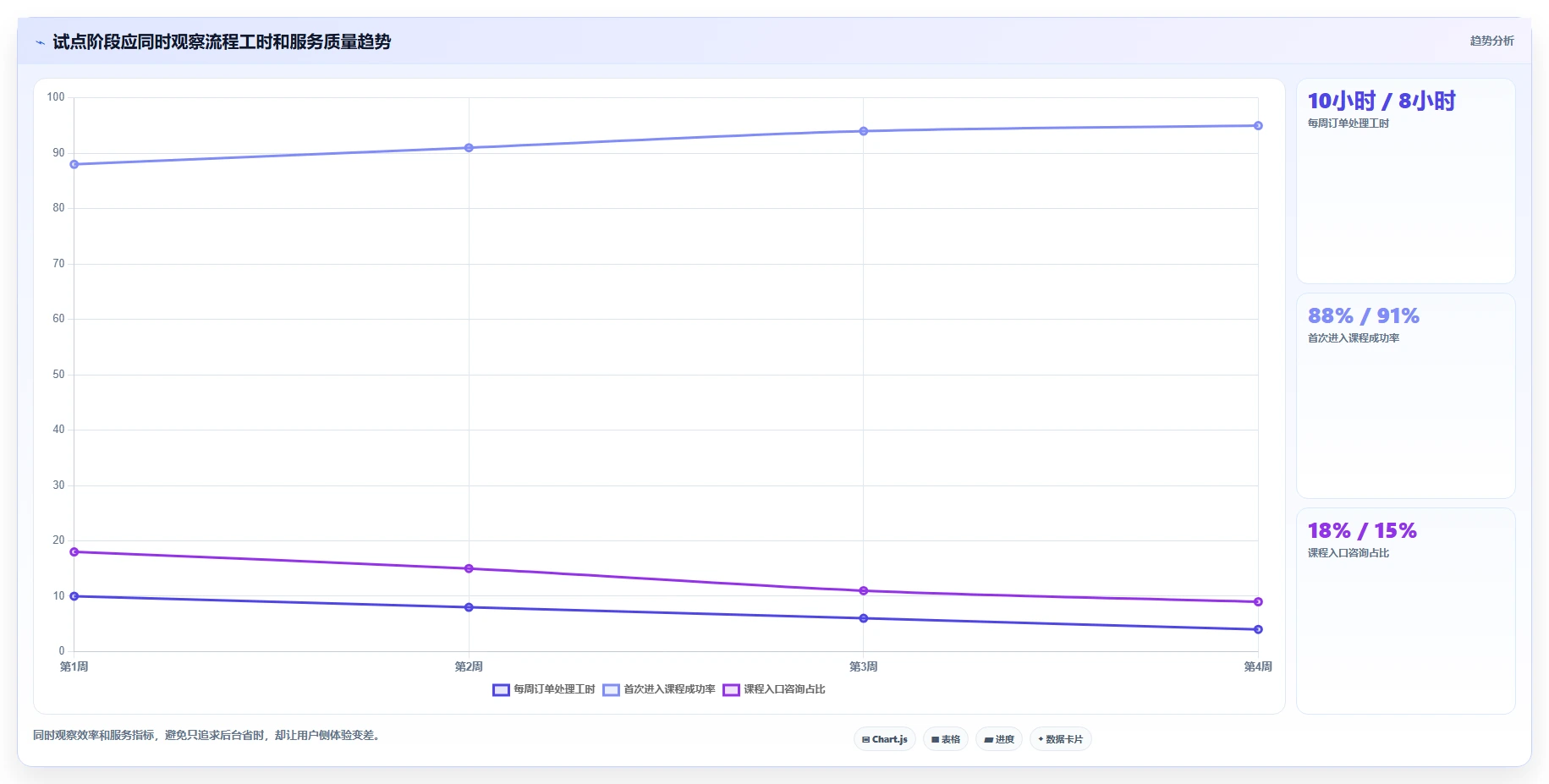Click the 进度 tag chip

(x=999, y=739)
